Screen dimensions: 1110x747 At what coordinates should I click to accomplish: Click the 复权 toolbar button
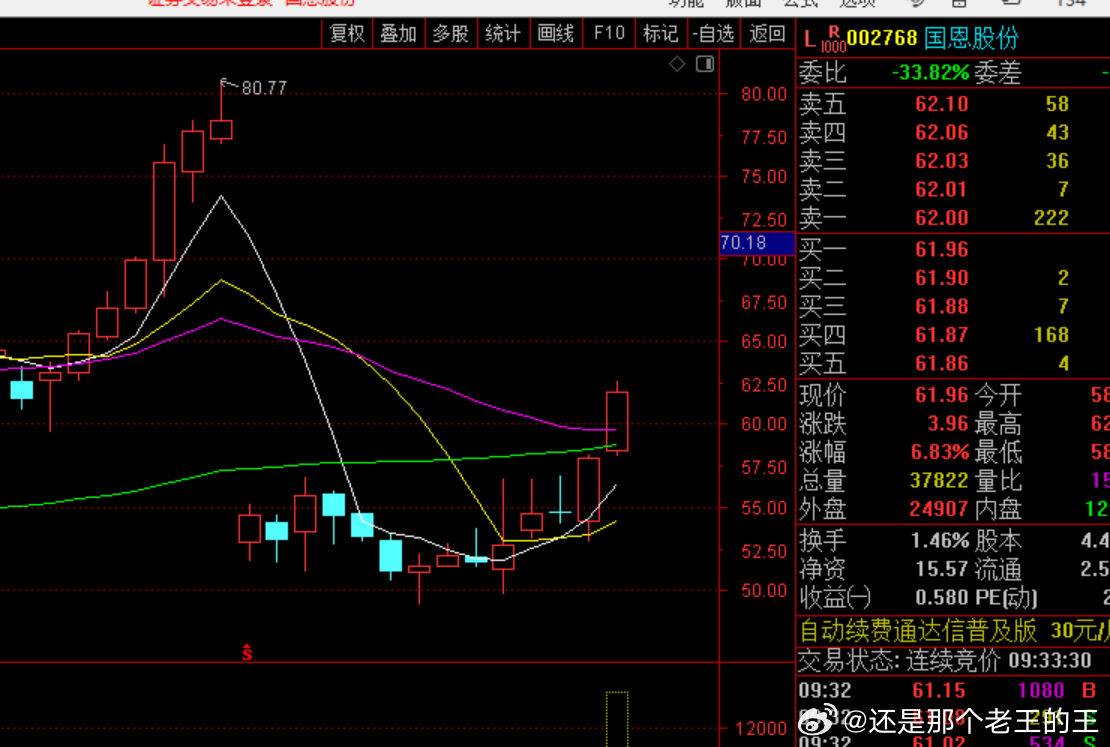point(347,33)
